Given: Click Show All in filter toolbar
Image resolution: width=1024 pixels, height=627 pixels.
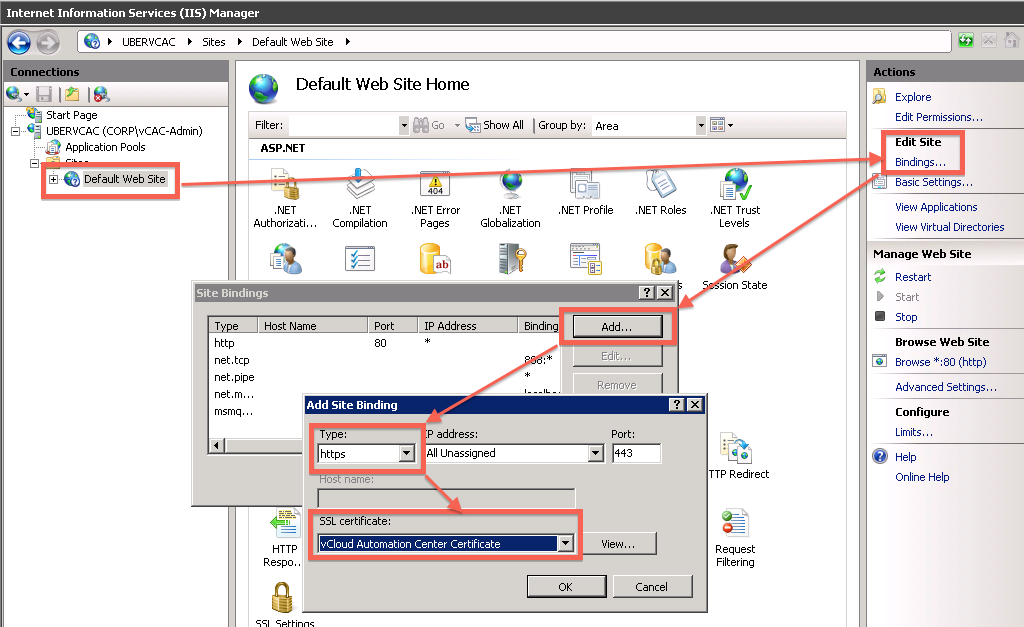Looking at the screenshot, I should point(494,125).
